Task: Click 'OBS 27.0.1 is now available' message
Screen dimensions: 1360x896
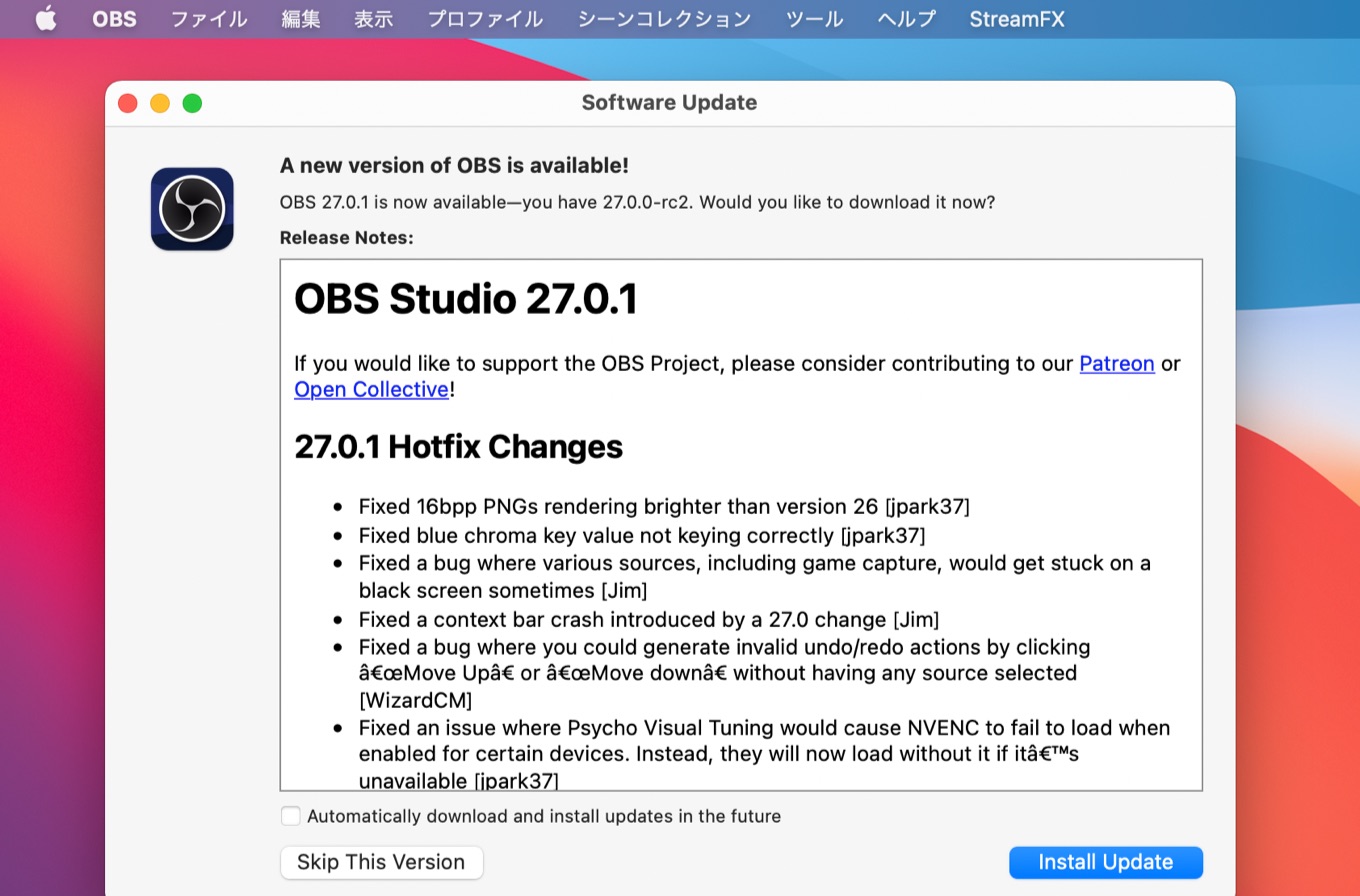Action: point(637,202)
